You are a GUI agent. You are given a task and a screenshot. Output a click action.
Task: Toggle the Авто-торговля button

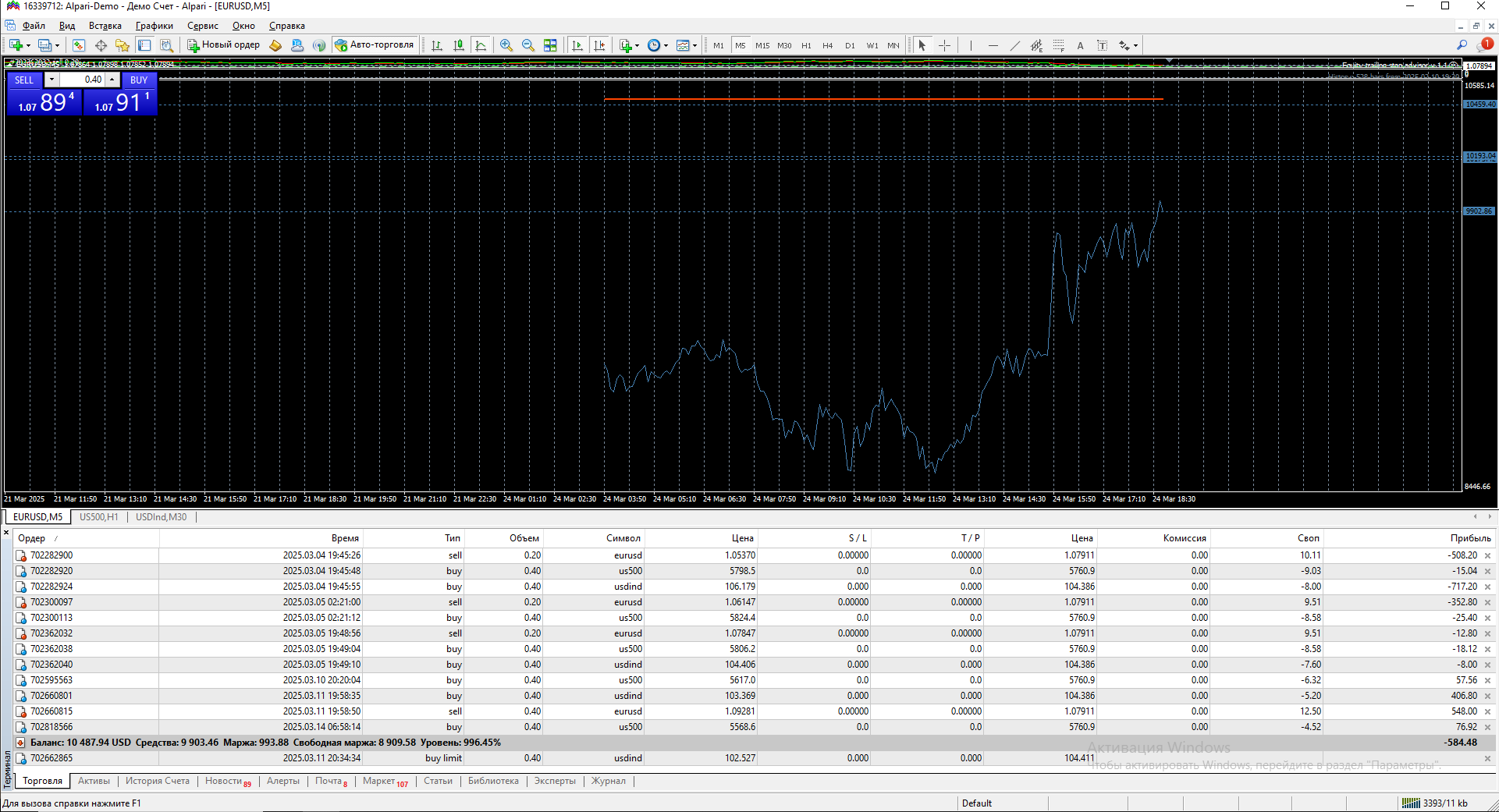[375, 45]
